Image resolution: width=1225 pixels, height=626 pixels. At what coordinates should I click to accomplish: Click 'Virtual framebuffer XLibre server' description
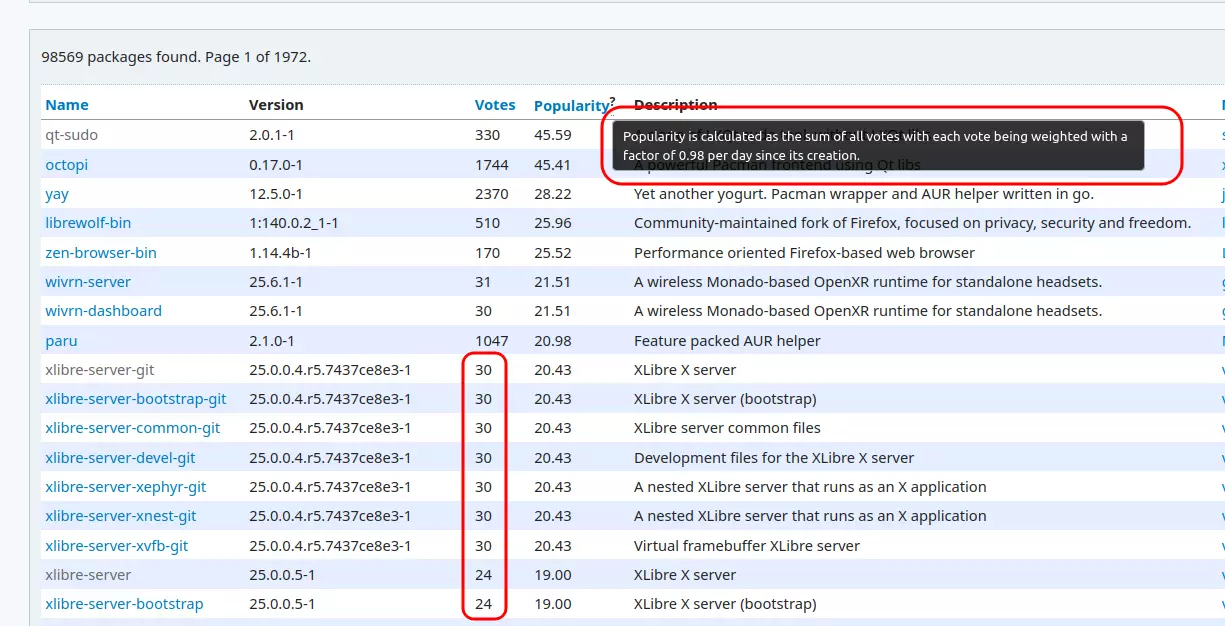click(747, 546)
